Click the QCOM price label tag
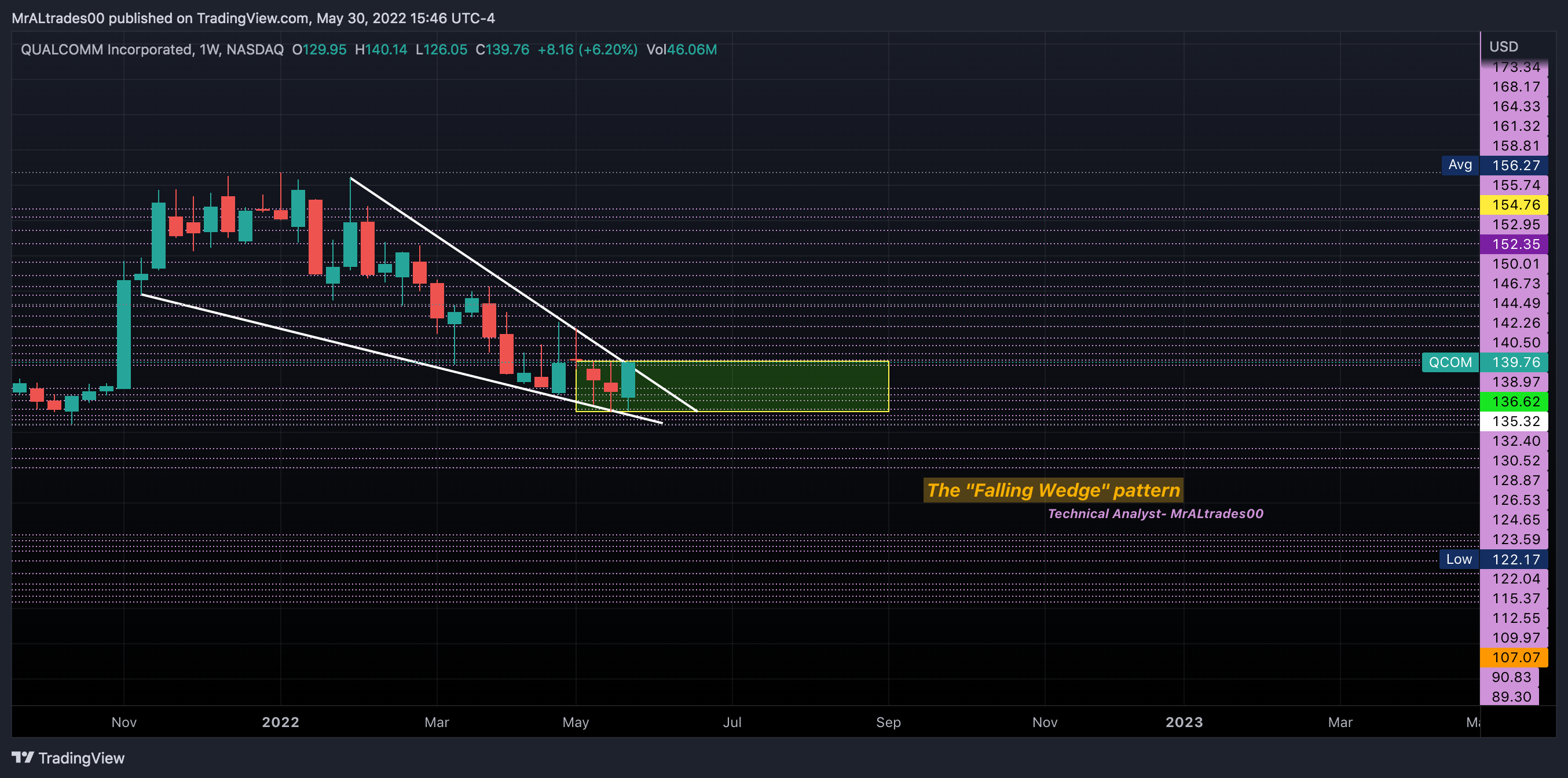Viewport: 1568px width, 778px height. coord(1450,362)
